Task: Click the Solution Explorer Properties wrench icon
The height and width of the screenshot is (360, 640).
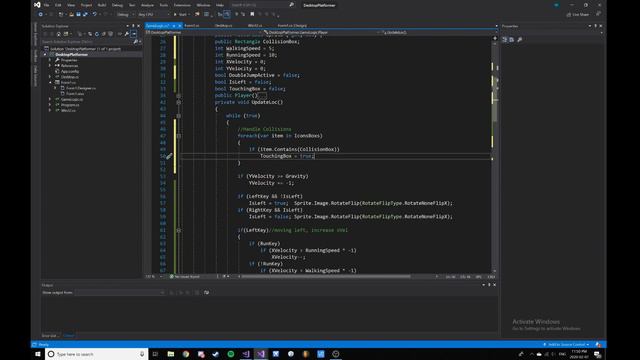Action: click(x=127, y=34)
